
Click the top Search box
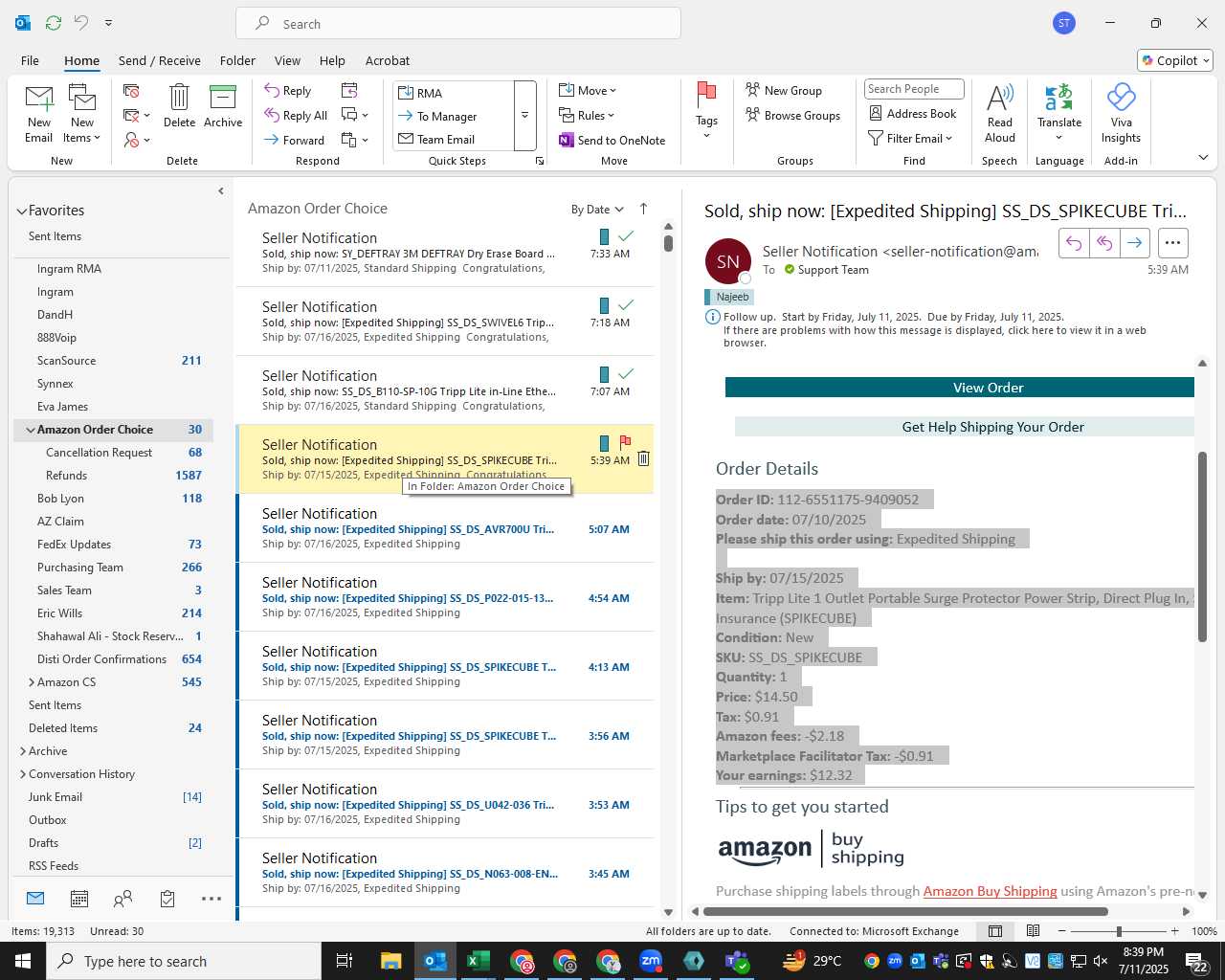point(458,24)
